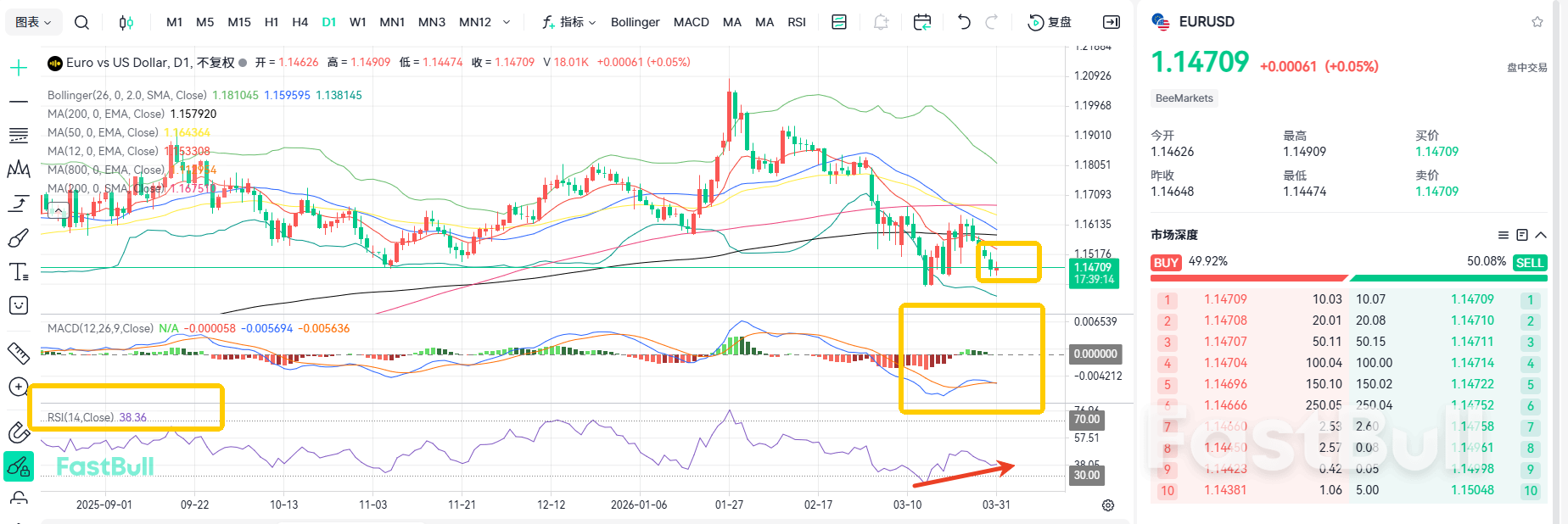
Task: Click the 复盘 replay button
Action: pos(1050,22)
